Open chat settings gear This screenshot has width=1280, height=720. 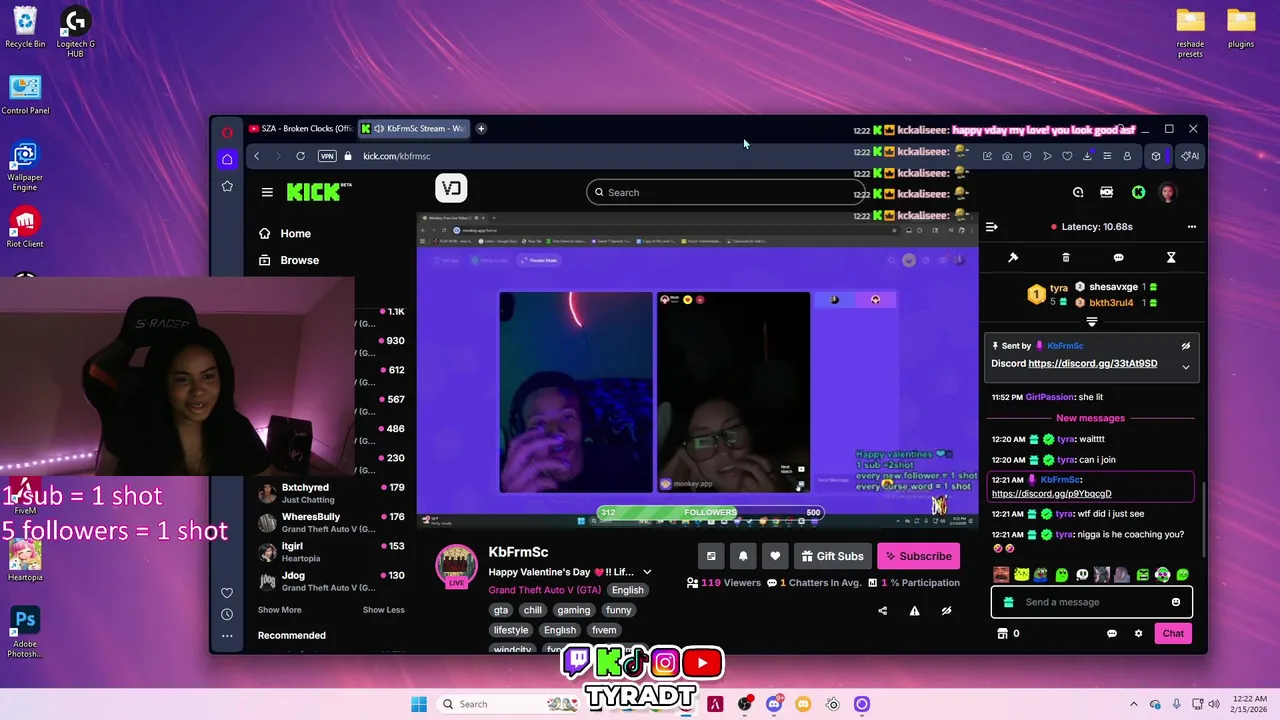(1138, 633)
